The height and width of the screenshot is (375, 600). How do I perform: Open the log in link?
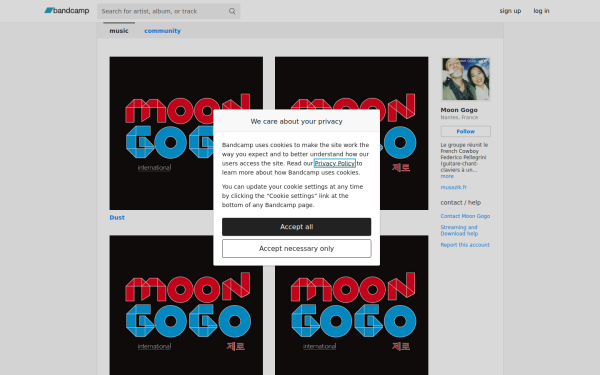click(541, 11)
